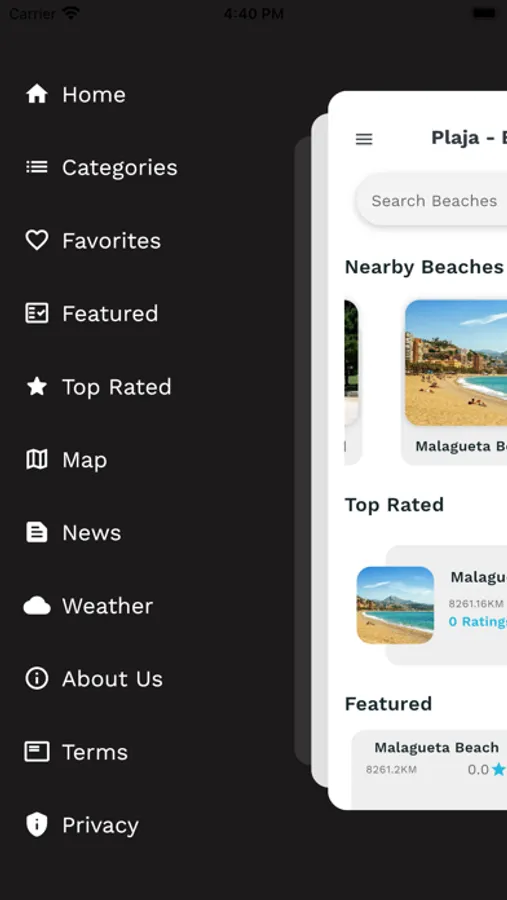Select the Favorites heart icon
The image size is (507, 900).
pyautogui.click(x=37, y=240)
